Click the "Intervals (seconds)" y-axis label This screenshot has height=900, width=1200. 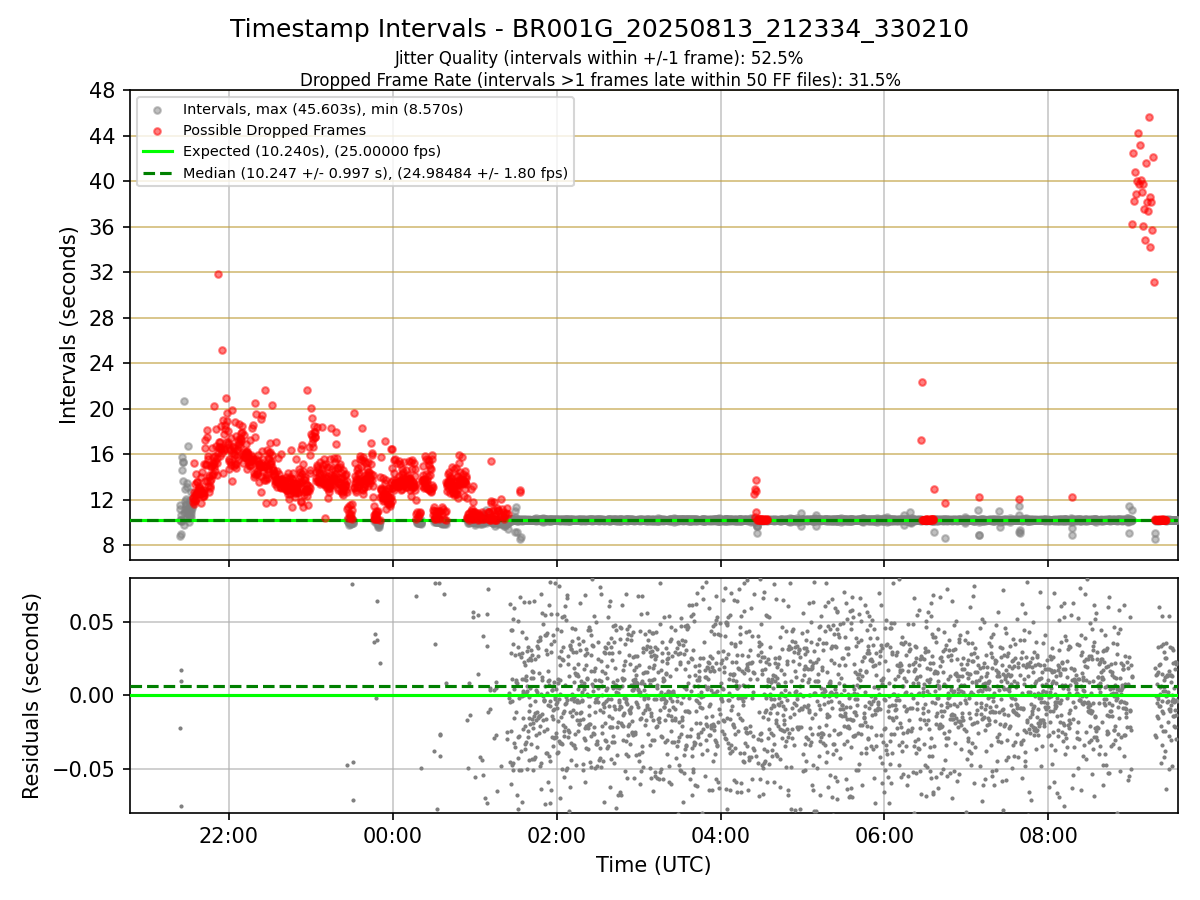[x=68, y=325]
